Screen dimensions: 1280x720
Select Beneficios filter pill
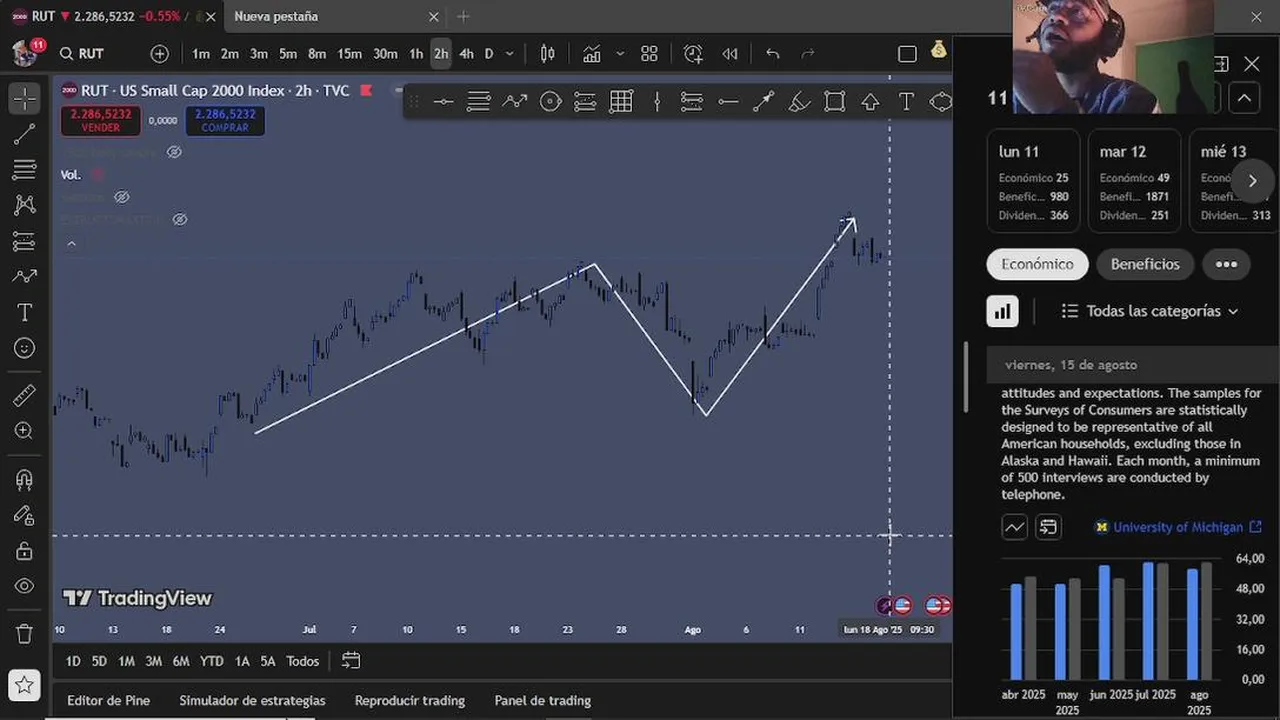(1145, 264)
